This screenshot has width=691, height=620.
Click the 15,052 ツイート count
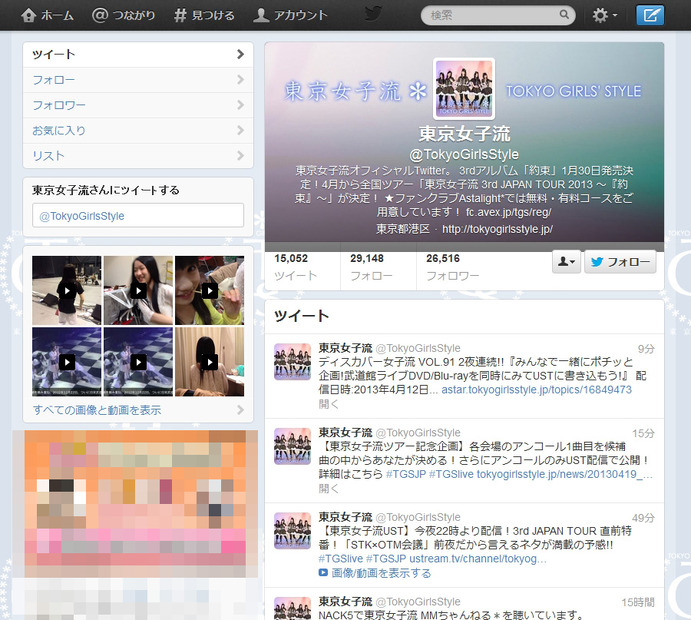click(295, 267)
